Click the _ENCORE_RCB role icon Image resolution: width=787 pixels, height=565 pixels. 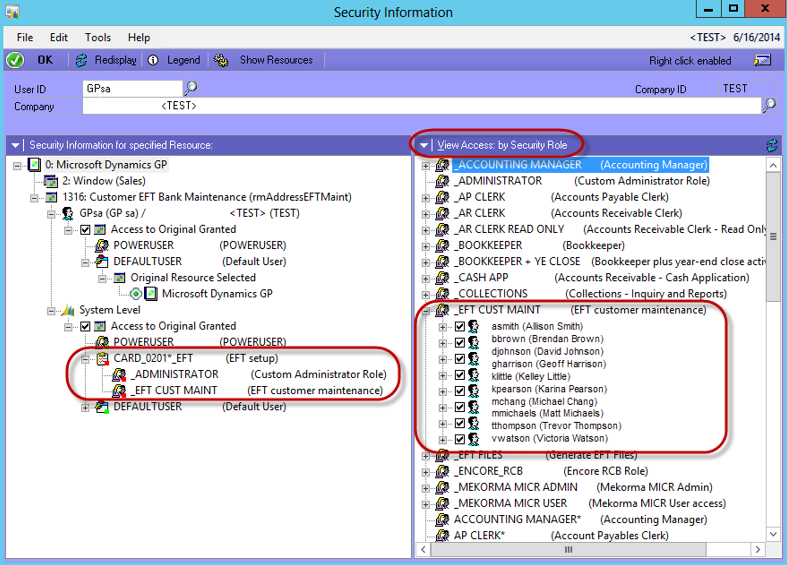(442, 471)
